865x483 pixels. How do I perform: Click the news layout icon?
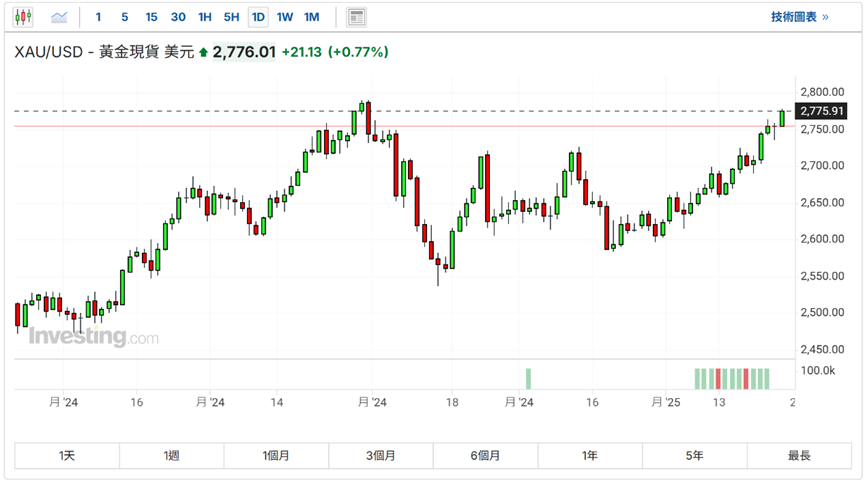point(356,17)
